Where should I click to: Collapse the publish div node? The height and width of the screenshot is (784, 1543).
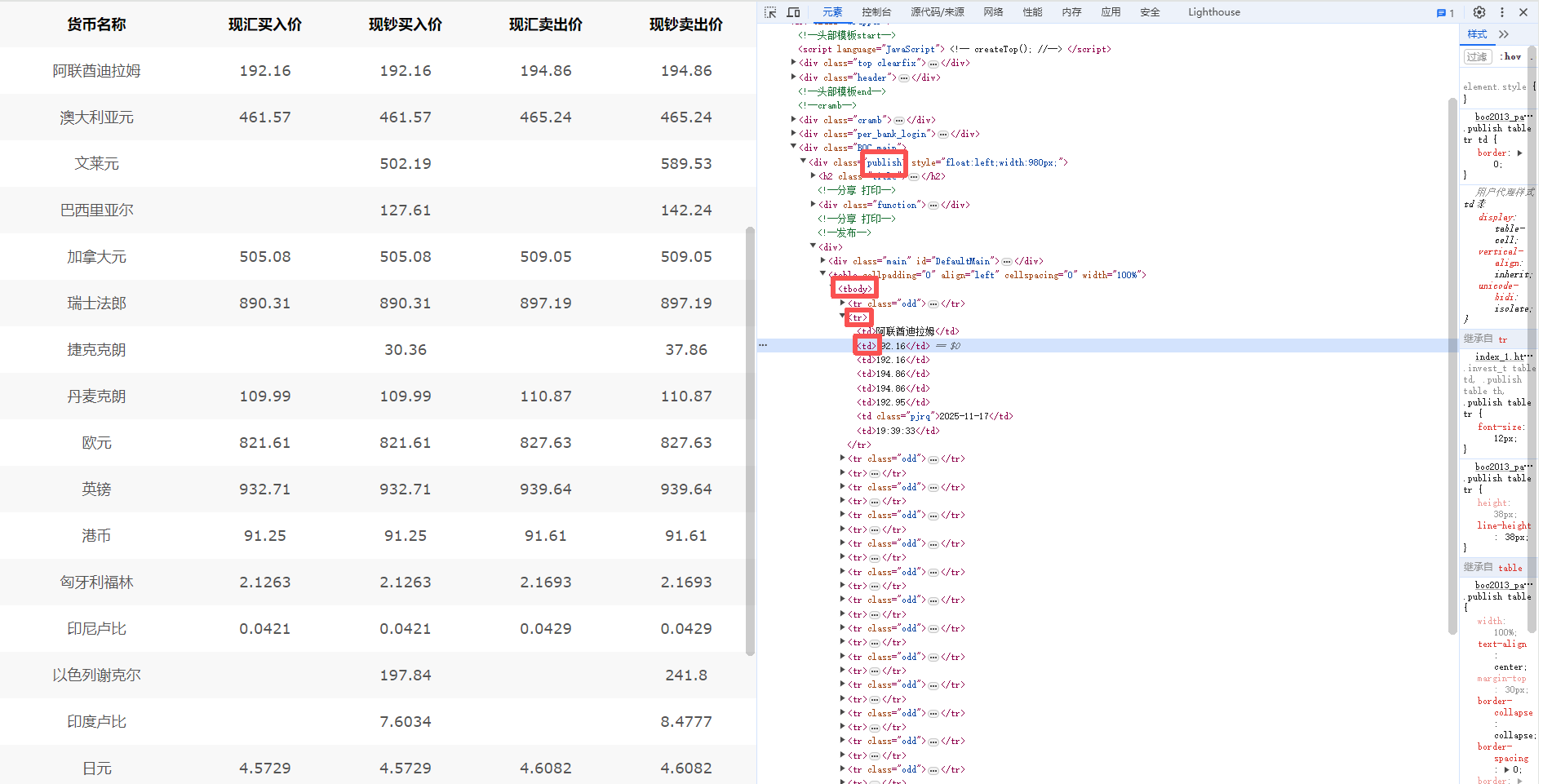point(803,162)
